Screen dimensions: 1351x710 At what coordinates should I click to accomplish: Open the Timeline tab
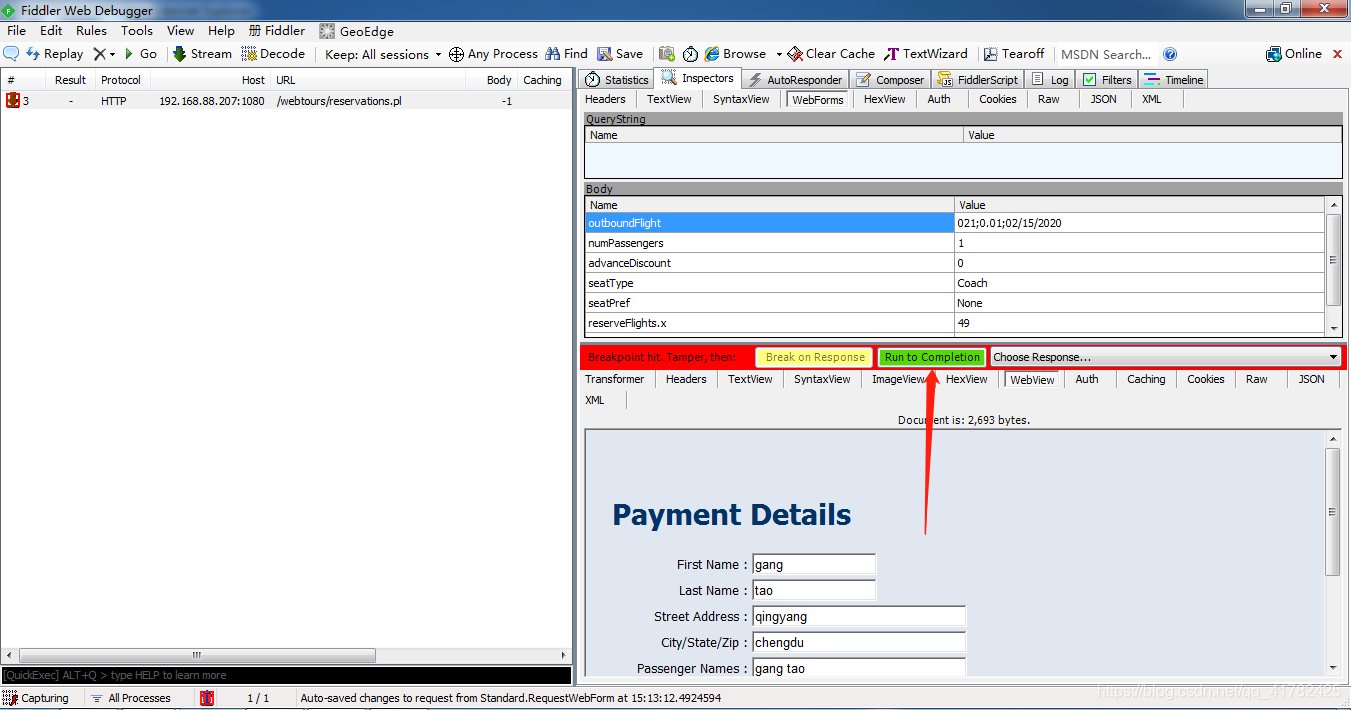1174,79
